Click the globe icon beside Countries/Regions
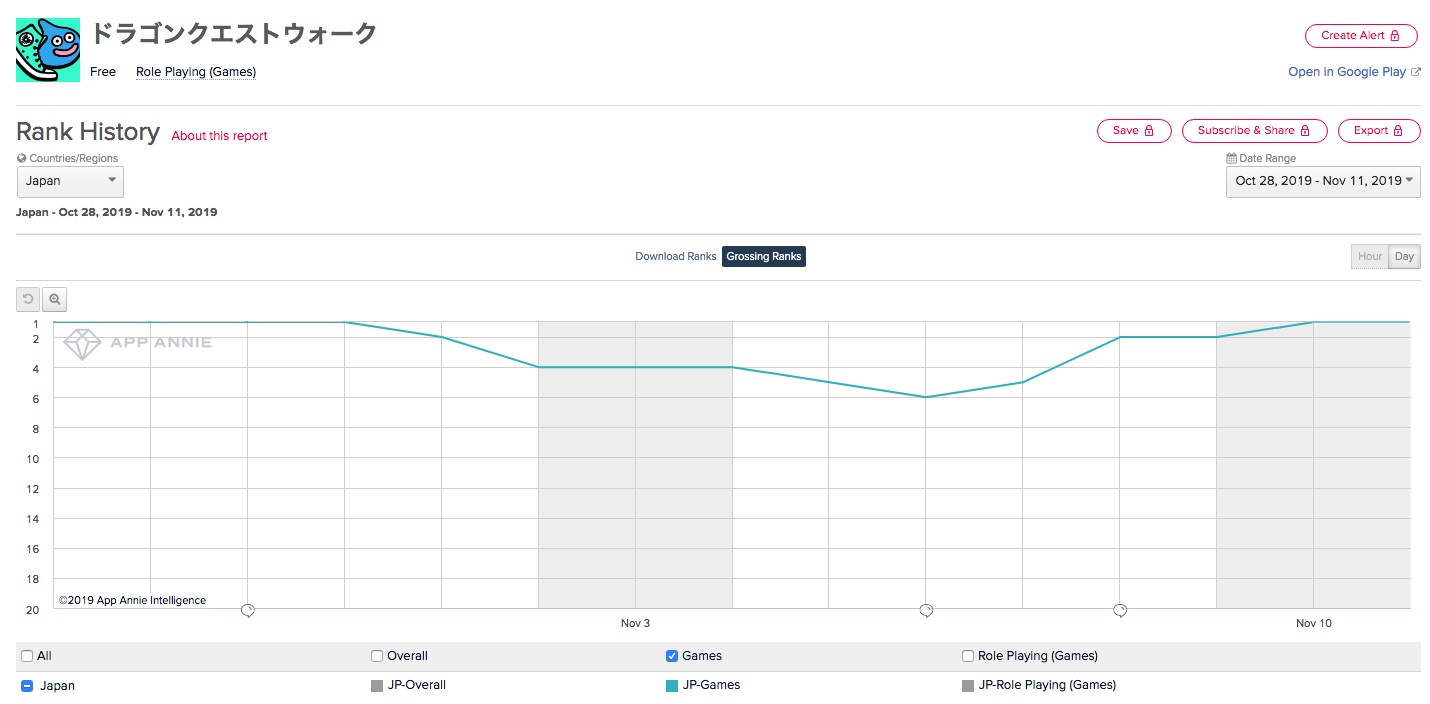 tap(21, 158)
